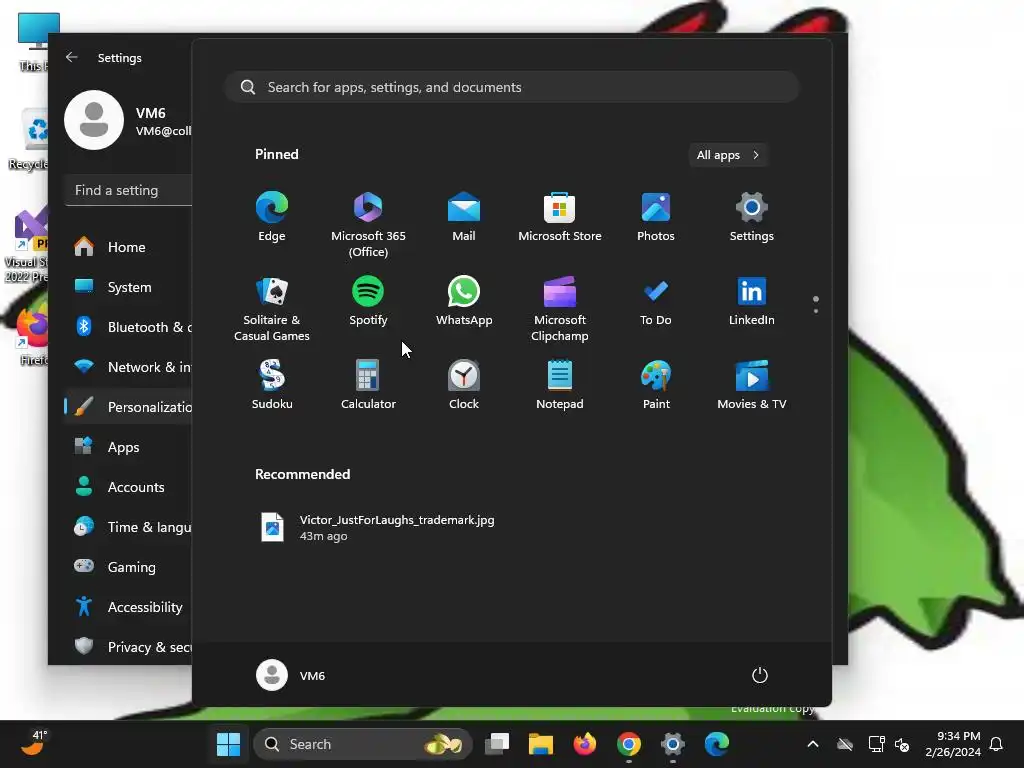The image size is (1024, 768).
Task: Open Gaming settings category
Action: 128,567
